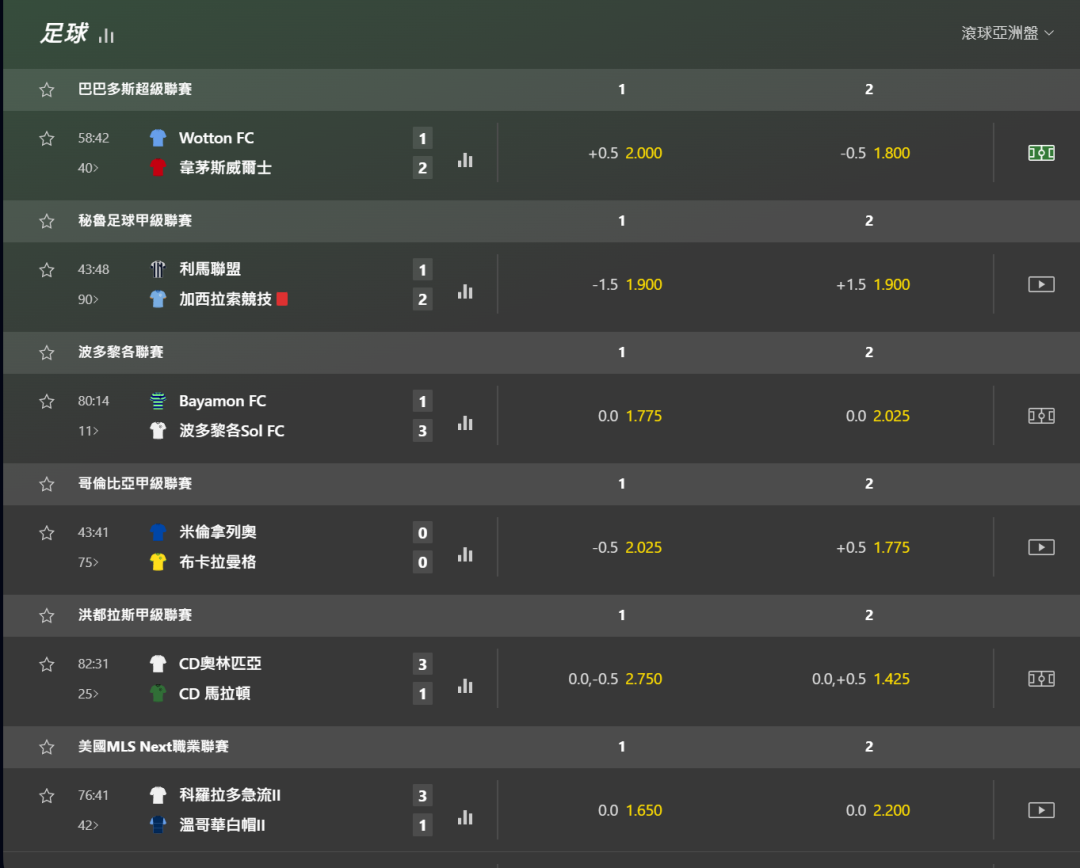Show stats chart for CD奧林匹亞 match
This screenshot has width=1080, height=868.
pos(465,685)
